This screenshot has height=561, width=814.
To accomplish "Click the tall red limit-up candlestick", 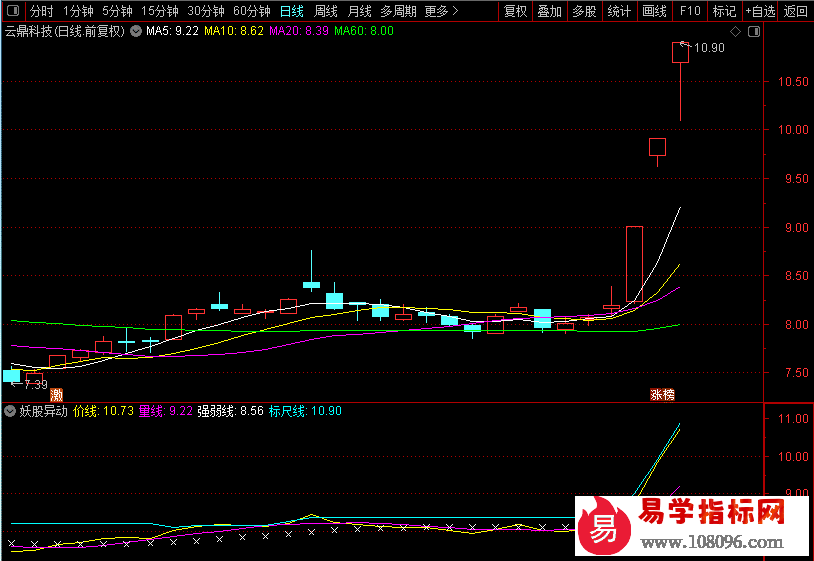I will point(634,264).
